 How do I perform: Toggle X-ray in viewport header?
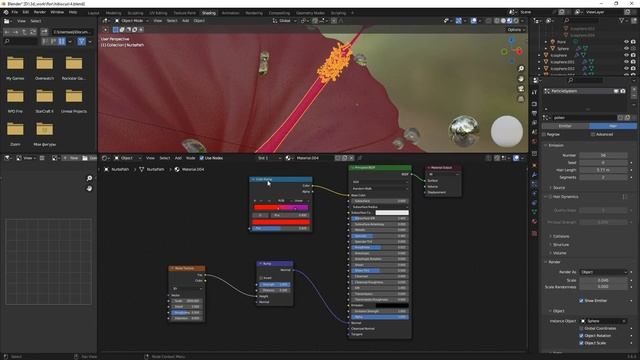click(488, 20)
